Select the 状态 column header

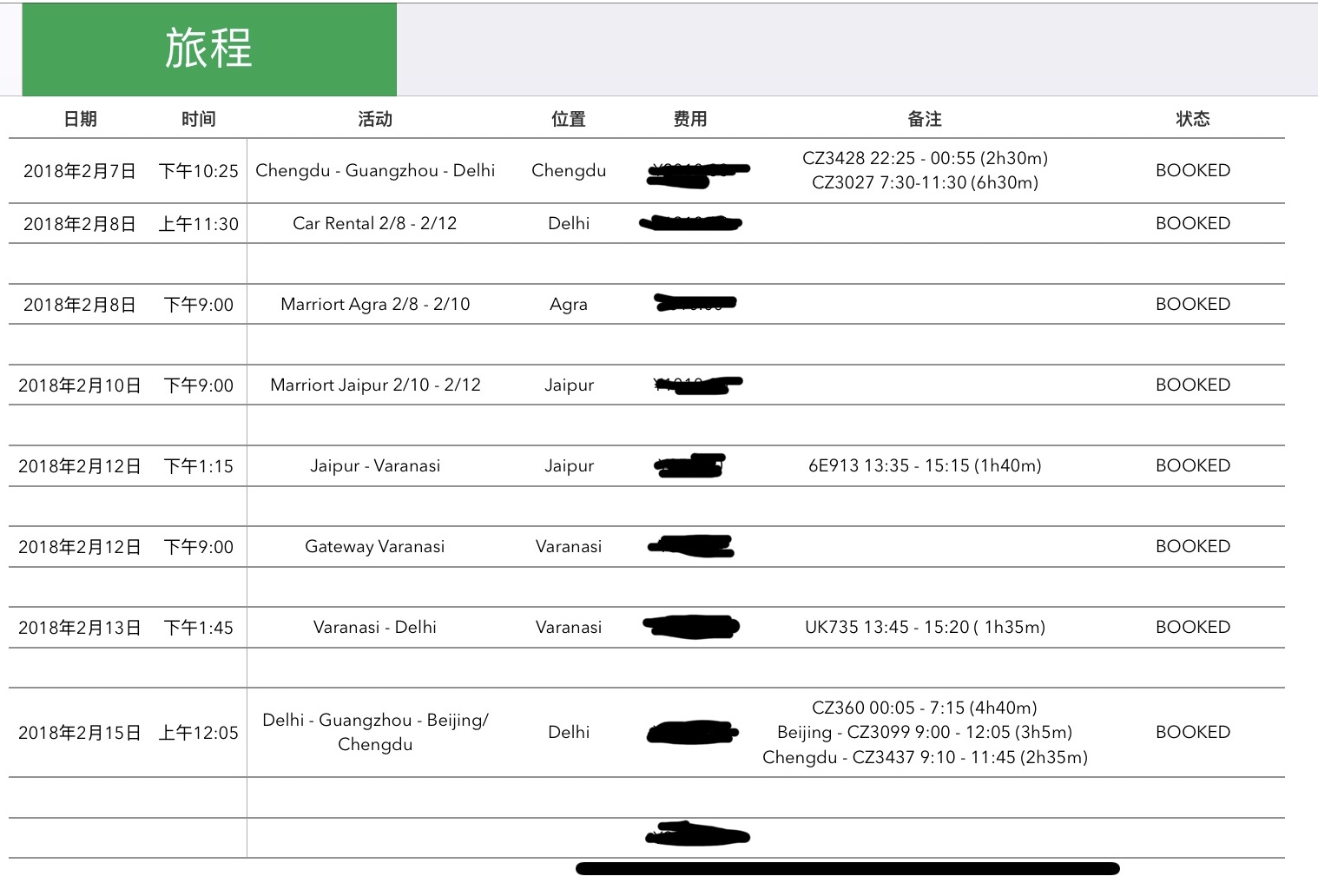[1193, 119]
